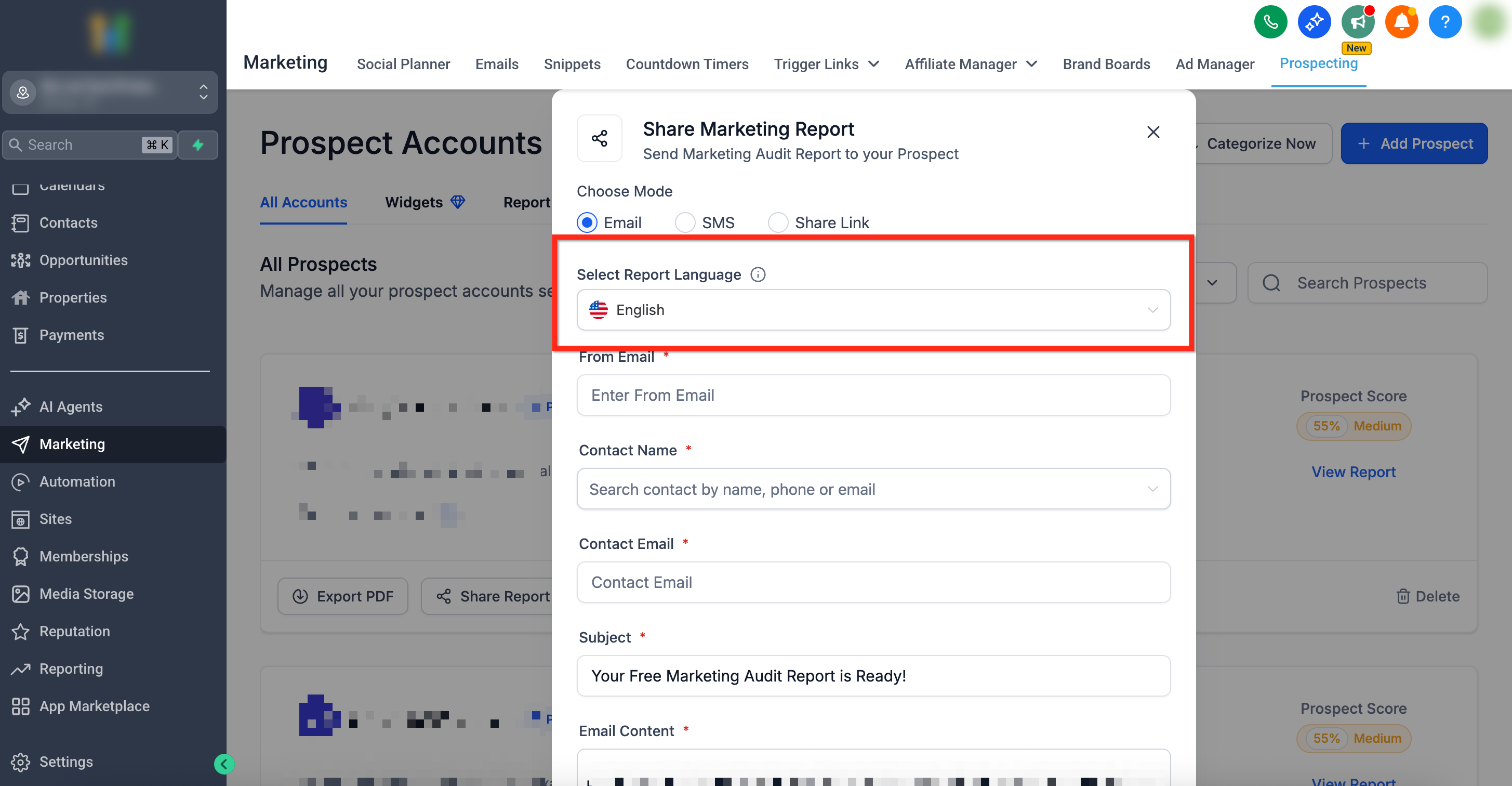Screen dimensions: 1512x786
Task: Expand the Trigger Links menu
Action: pos(826,64)
